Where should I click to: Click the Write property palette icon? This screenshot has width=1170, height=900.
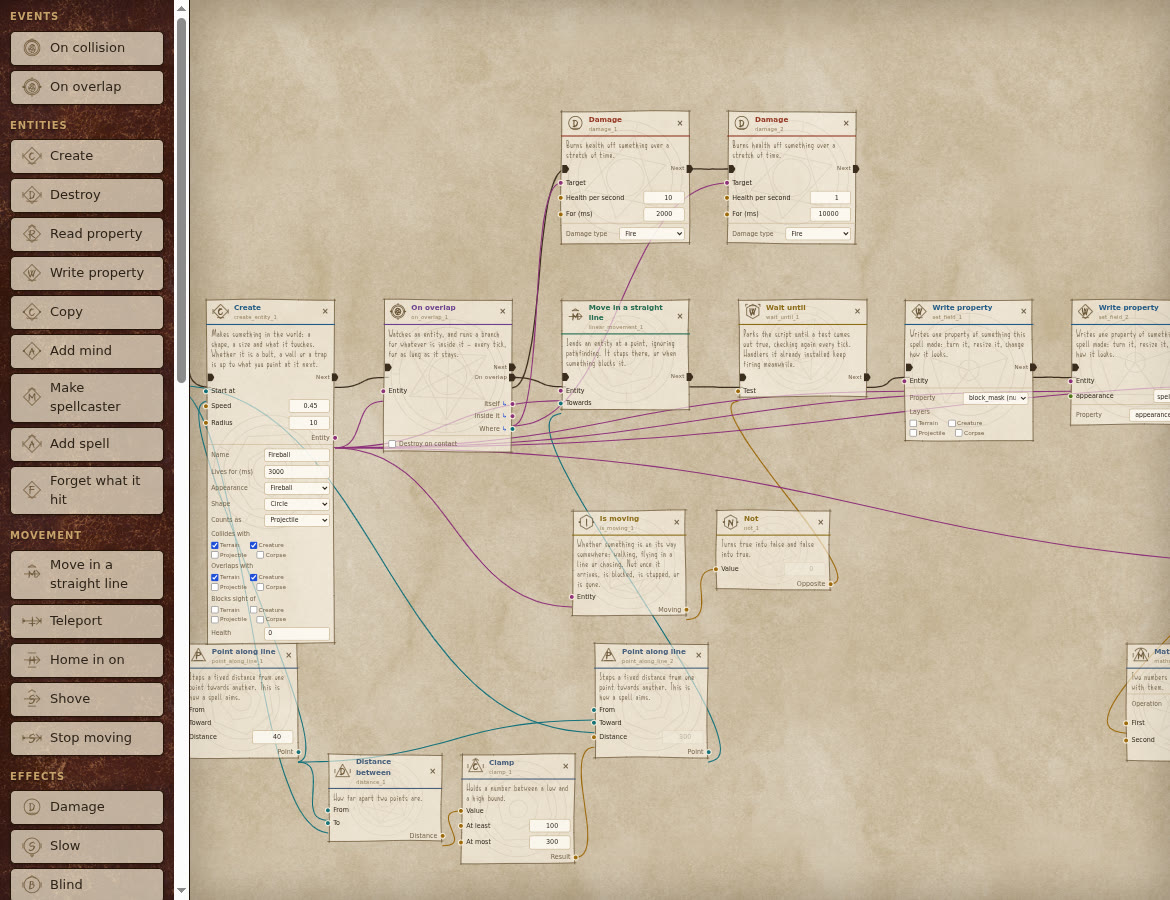(x=32, y=273)
